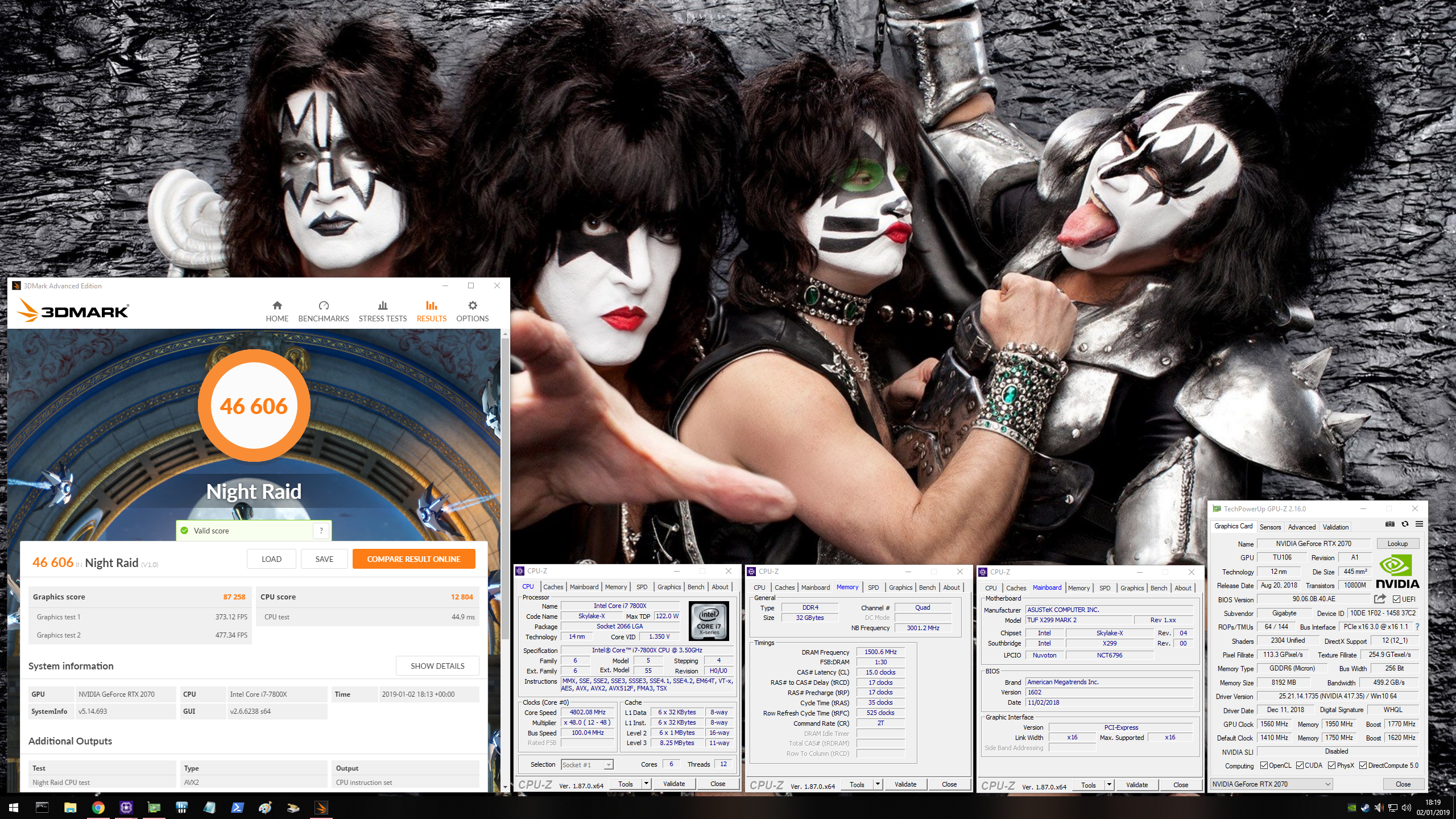Toggle the DirectCompute 5.0 checkbox
This screenshot has width=1456, height=819.
click(x=1363, y=766)
